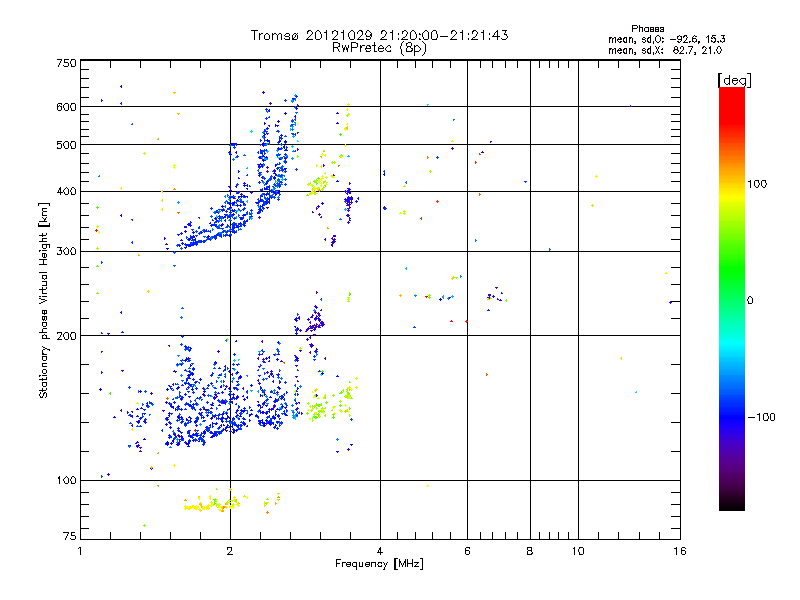Click the '6' frequency tick label

point(467,551)
